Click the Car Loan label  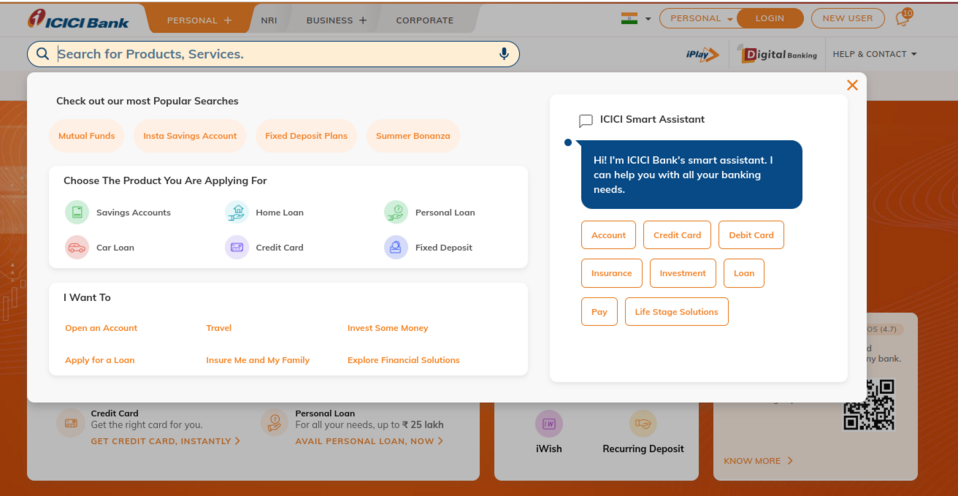[x=115, y=247]
